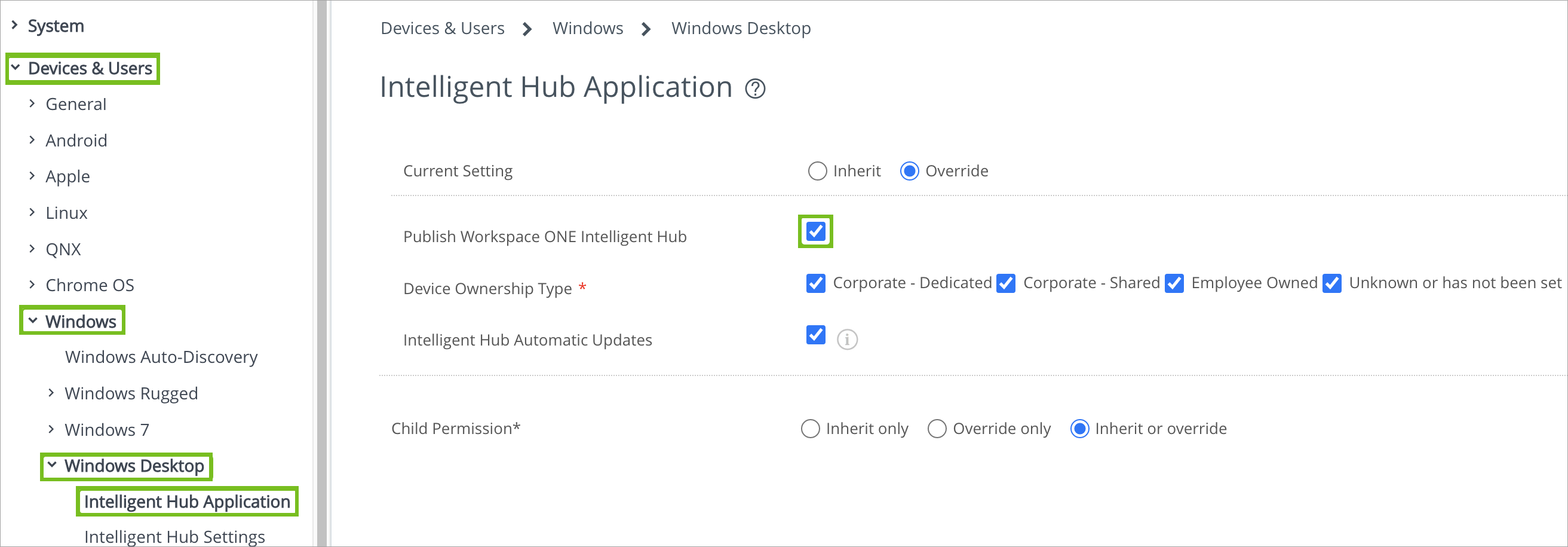Viewport: 1568px width, 547px height.
Task: Expand the Linux chevron
Action: click(32, 212)
